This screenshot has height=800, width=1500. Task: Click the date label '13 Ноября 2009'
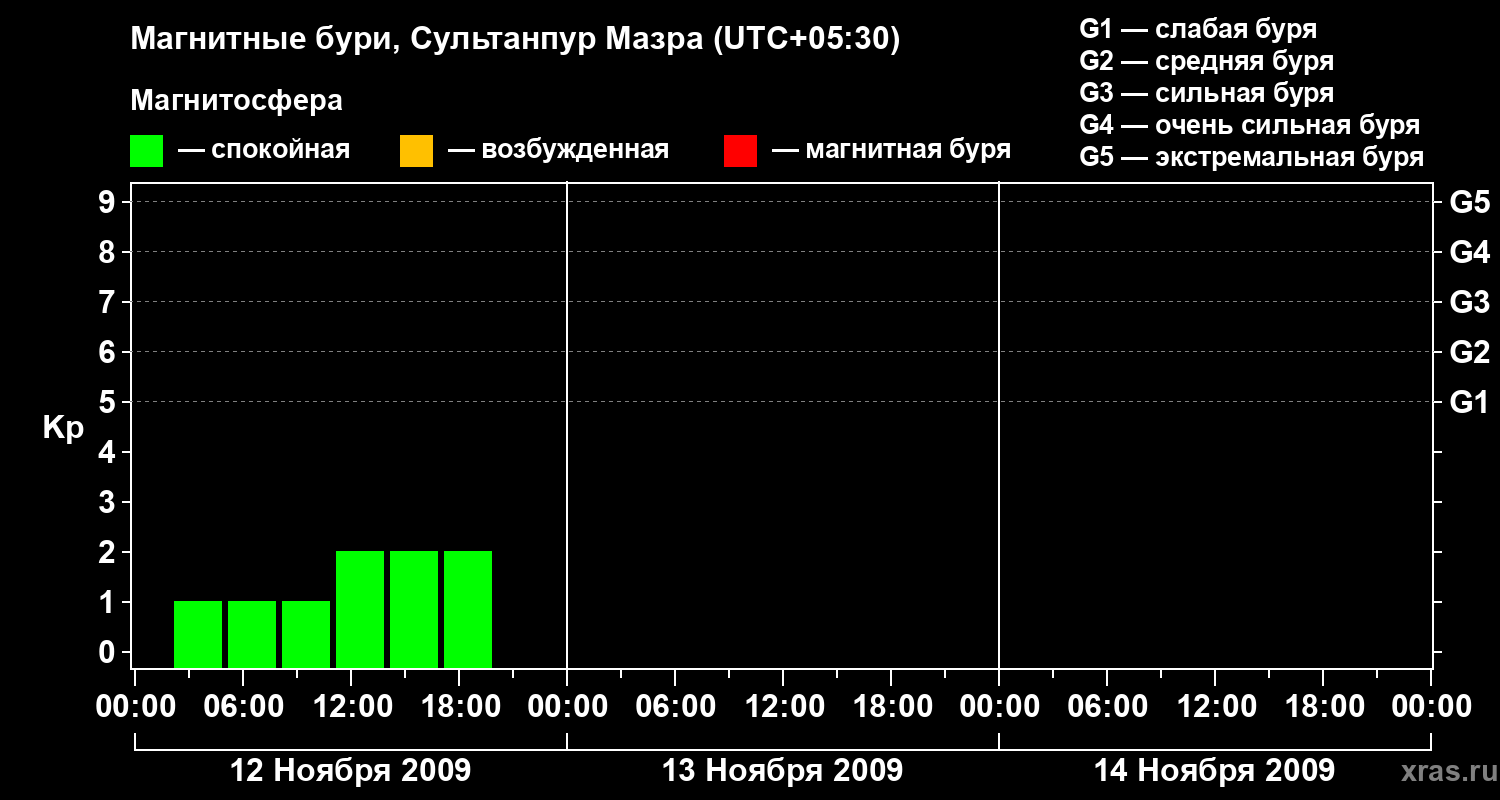pos(782,770)
